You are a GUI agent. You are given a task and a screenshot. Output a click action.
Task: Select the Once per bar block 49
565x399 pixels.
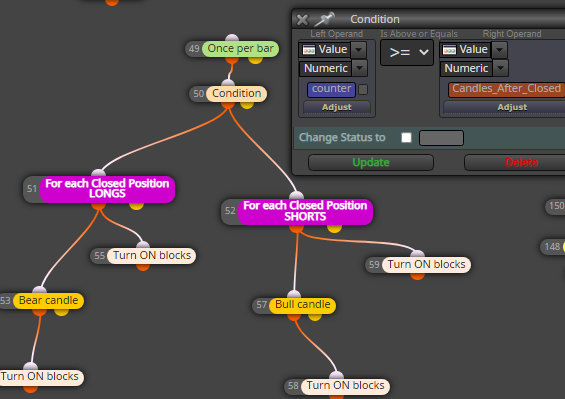[x=240, y=49]
